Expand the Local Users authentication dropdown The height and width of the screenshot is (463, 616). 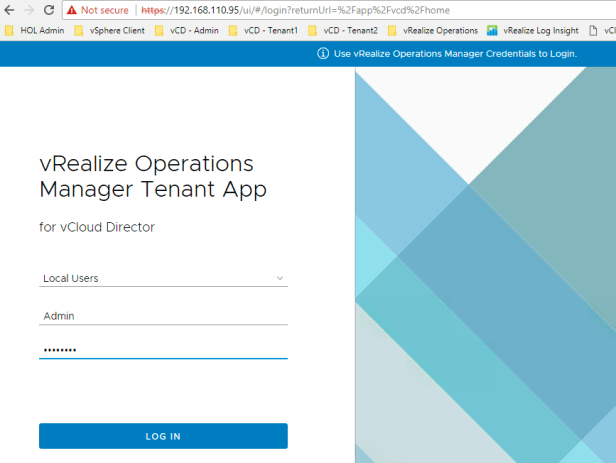pos(163,278)
